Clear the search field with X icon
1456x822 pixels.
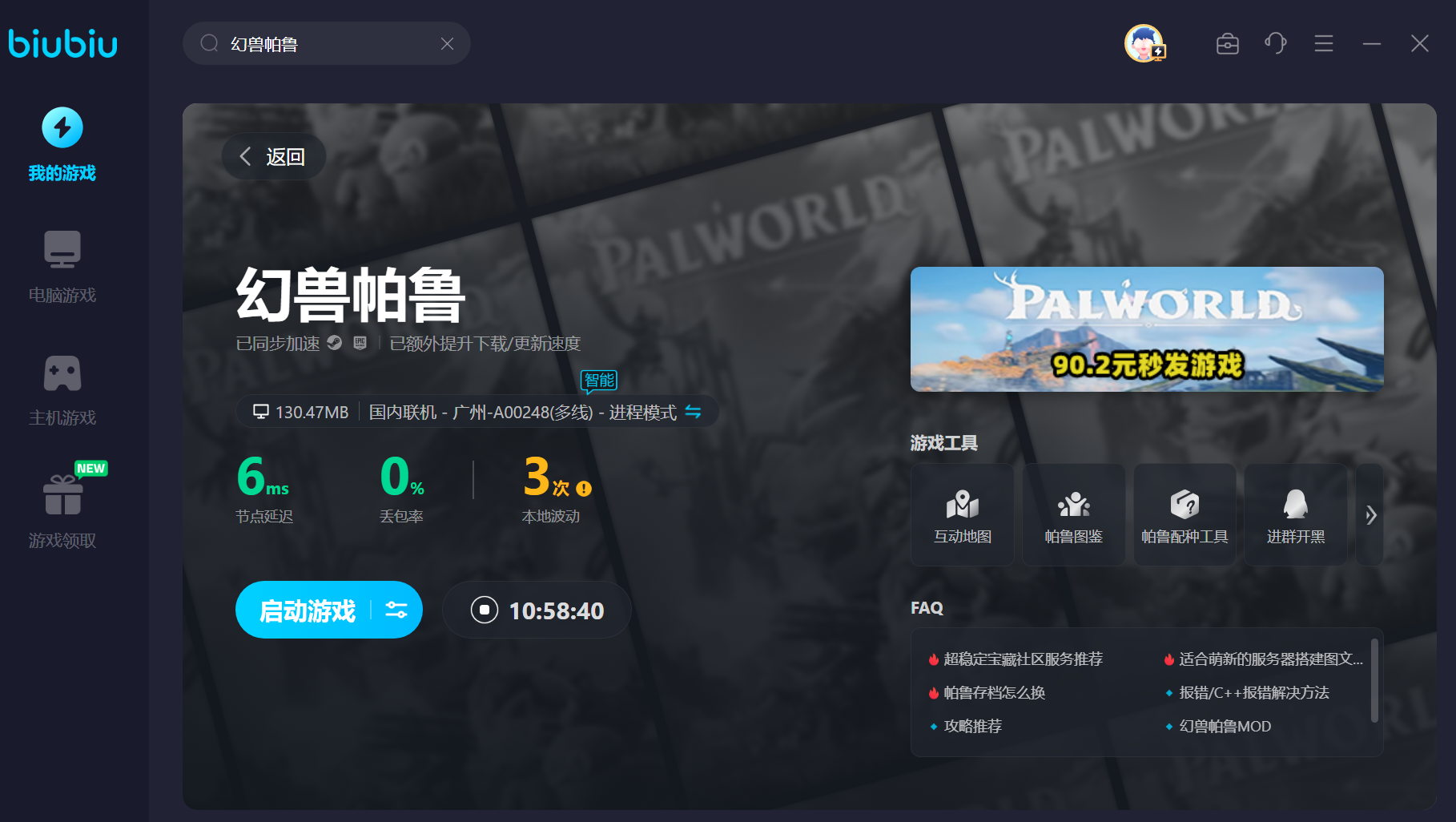pyautogui.click(x=447, y=44)
